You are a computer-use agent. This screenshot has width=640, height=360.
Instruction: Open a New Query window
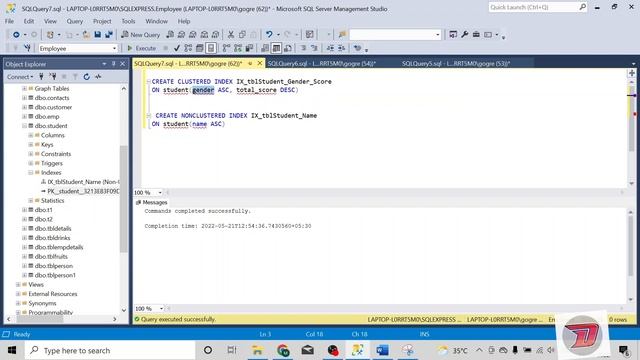140,35
